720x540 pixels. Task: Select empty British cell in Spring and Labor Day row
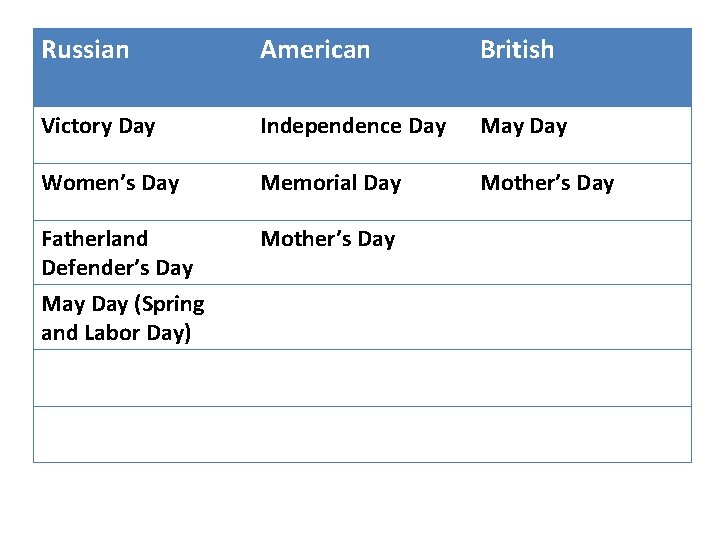pos(580,317)
